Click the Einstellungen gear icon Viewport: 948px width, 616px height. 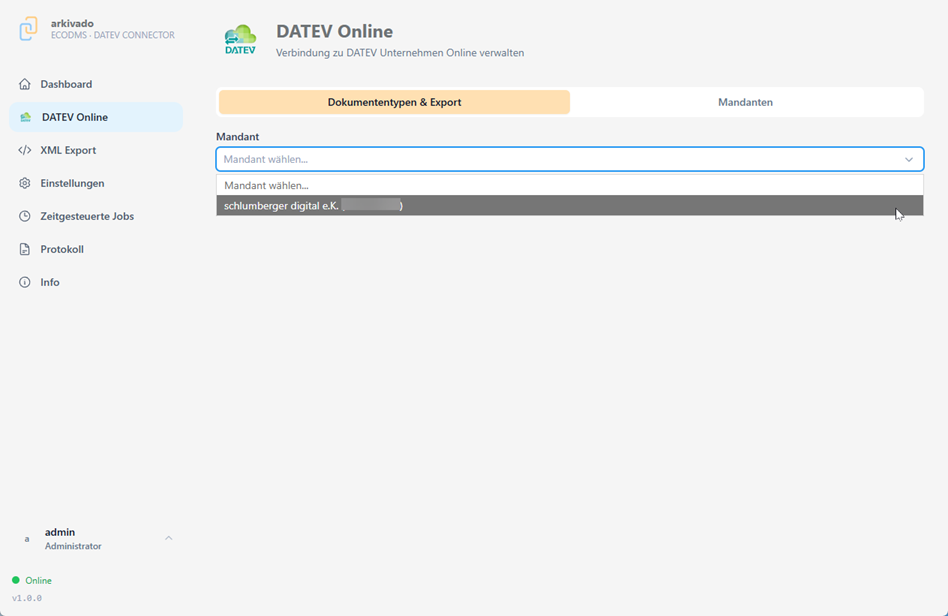coord(25,183)
